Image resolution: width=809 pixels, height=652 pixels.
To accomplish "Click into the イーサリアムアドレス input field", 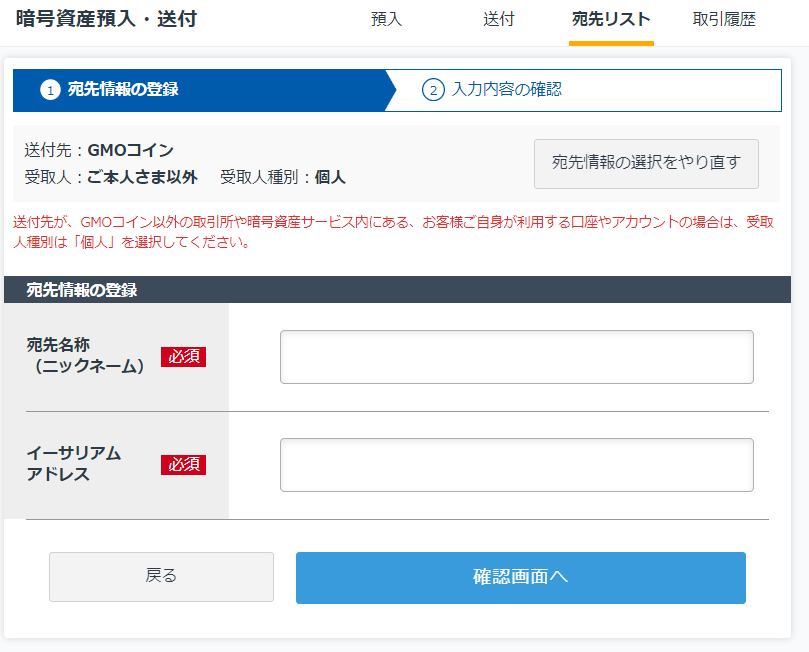I will [x=516, y=465].
